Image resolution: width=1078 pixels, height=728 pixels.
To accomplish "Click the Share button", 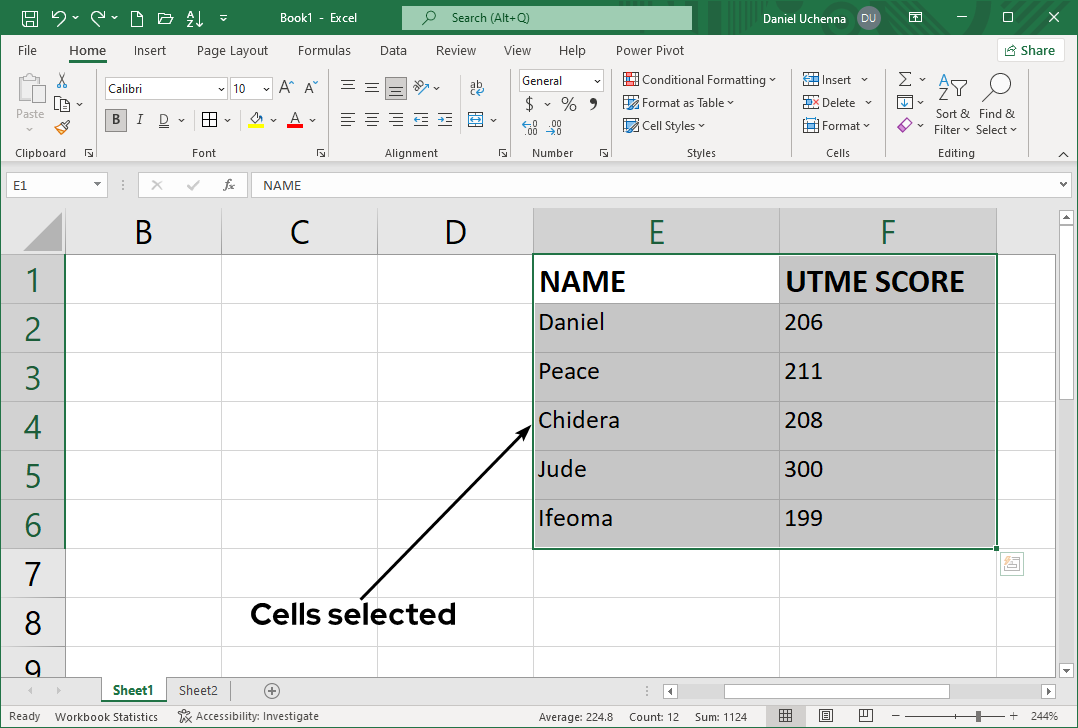I will pyautogui.click(x=1029, y=50).
